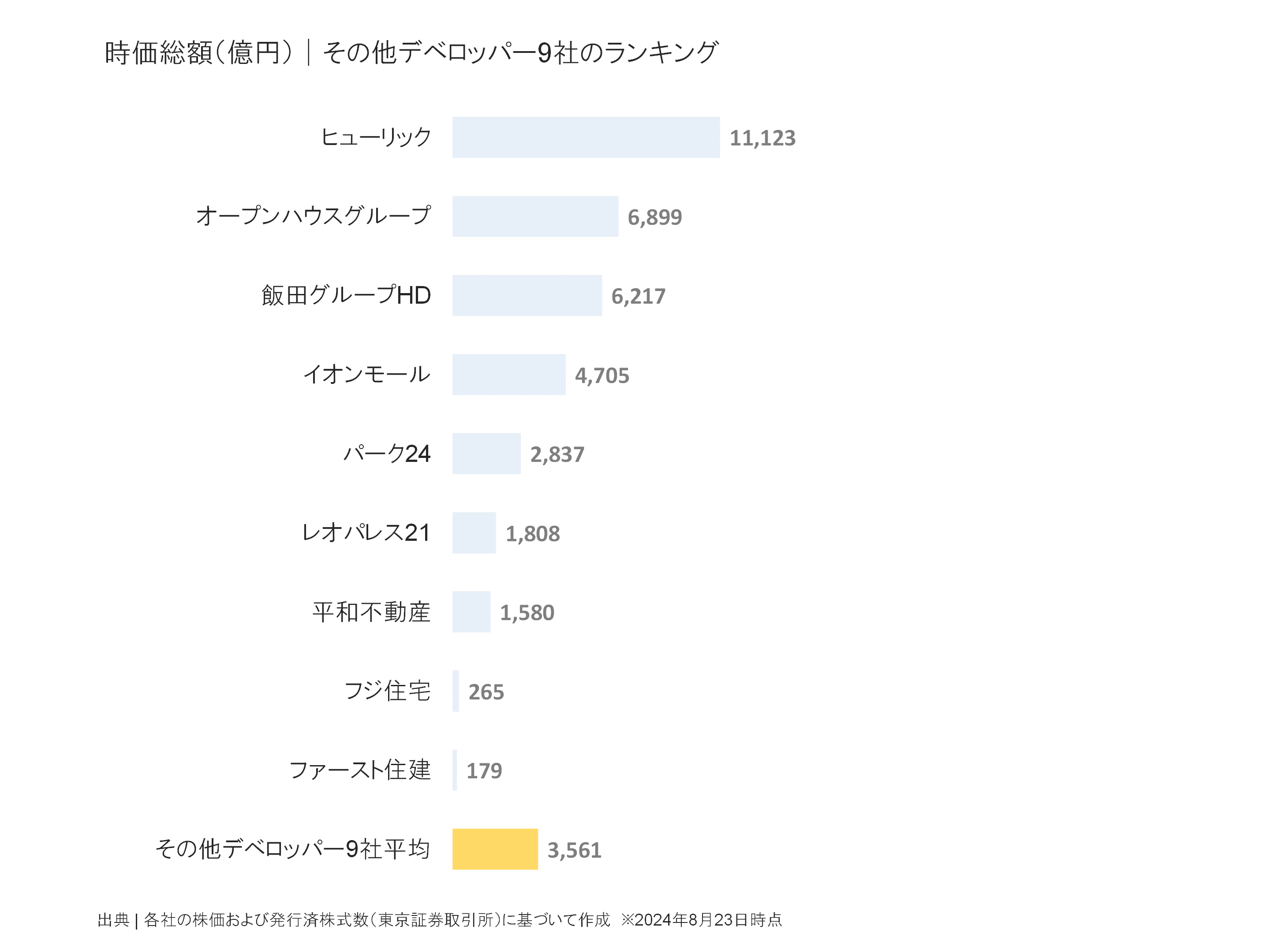Select the 4,705 data label
The height and width of the screenshot is (952, 1270).
pos(601,376)
